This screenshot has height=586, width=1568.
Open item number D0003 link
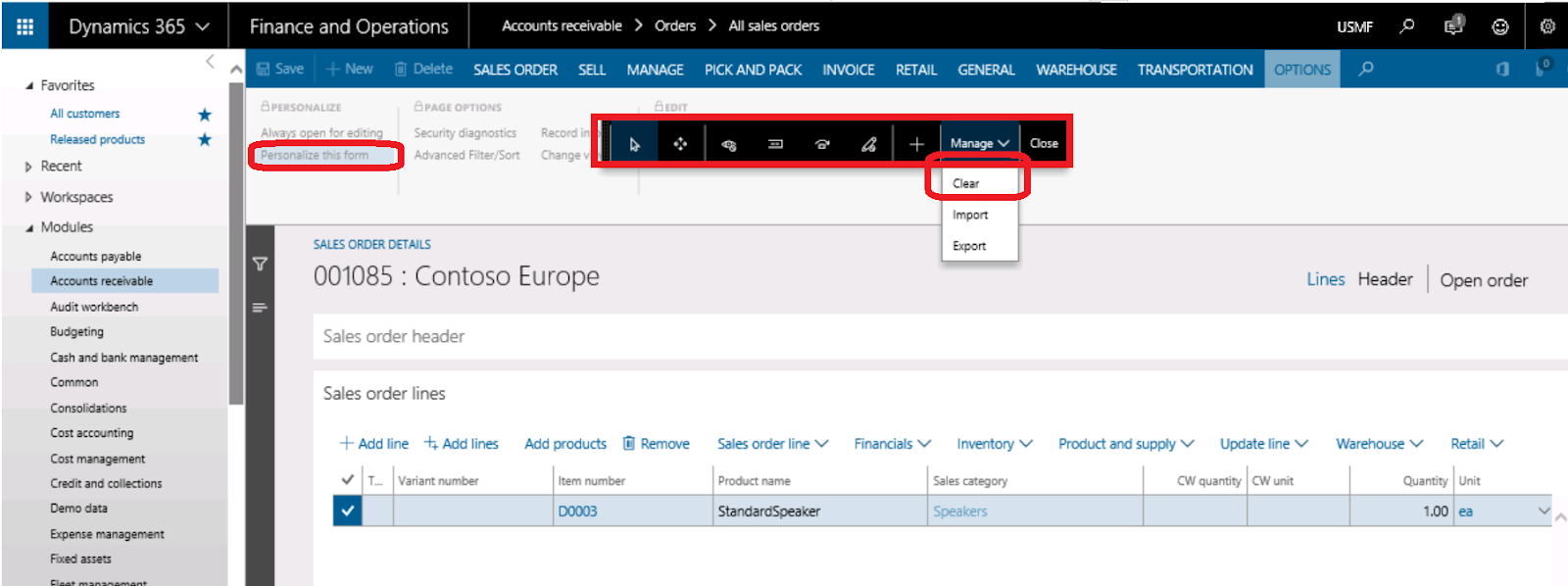point(577,512)
